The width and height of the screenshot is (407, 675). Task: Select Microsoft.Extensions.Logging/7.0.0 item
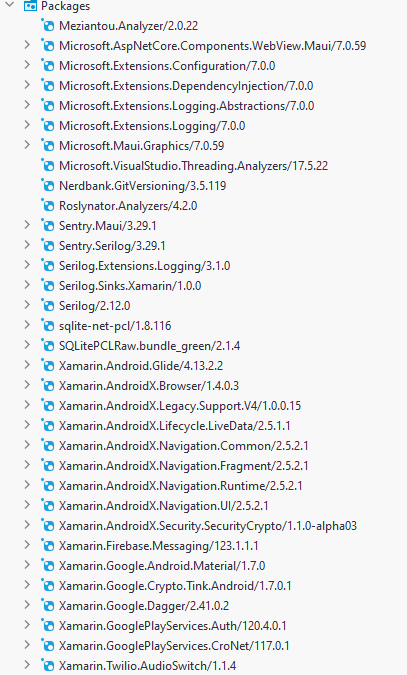pos(152,126)
